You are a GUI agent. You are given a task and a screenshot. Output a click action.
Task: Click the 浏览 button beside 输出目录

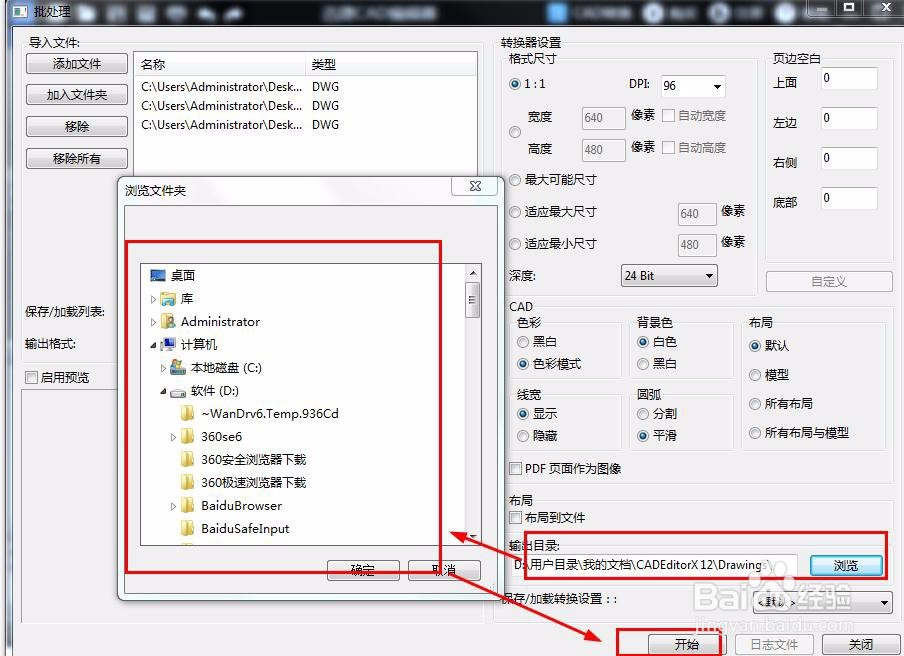click(845, 565)
